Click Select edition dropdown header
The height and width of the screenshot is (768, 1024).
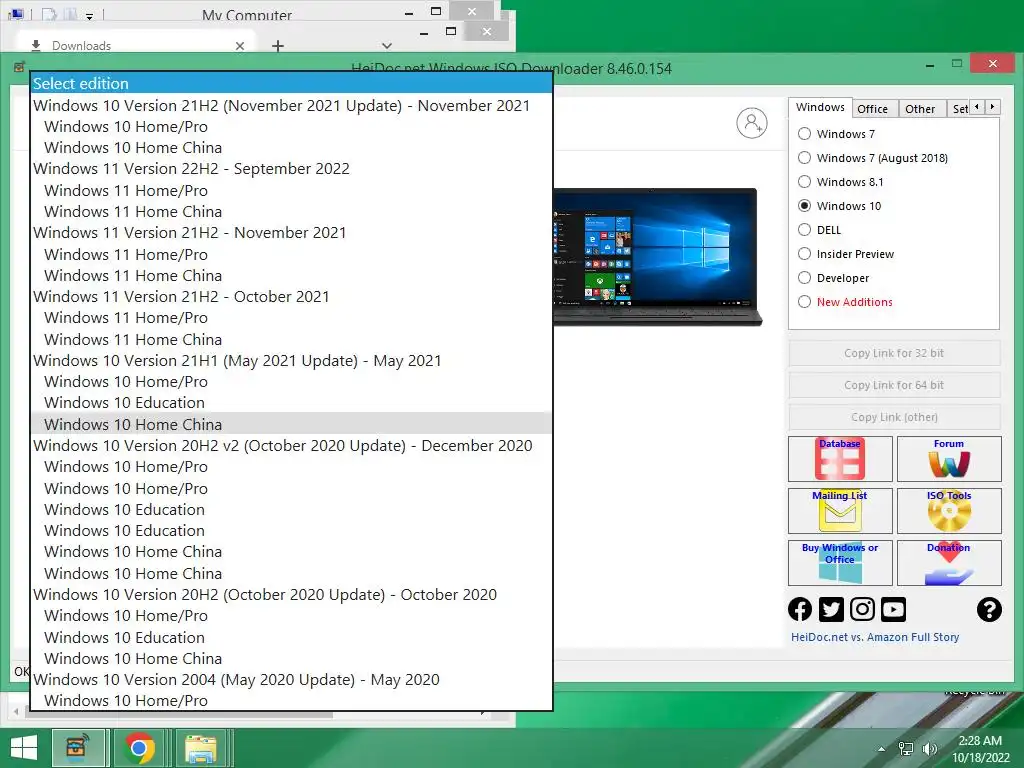coord(291,84)
